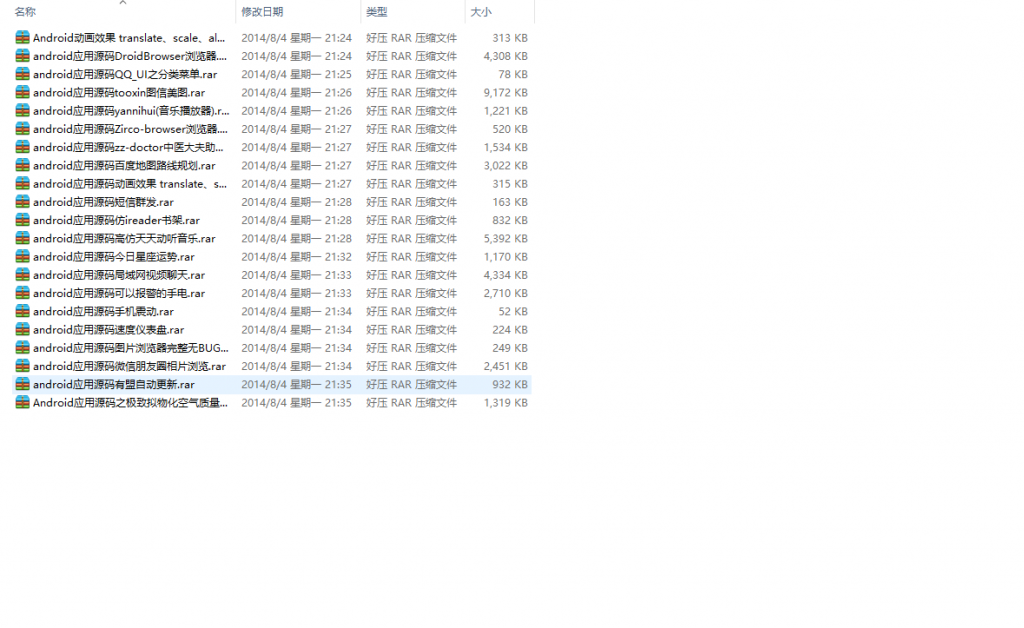1024x628 pixels.
Task: Click the 可以报警的手电.rar file name
Action: [118, 294]
